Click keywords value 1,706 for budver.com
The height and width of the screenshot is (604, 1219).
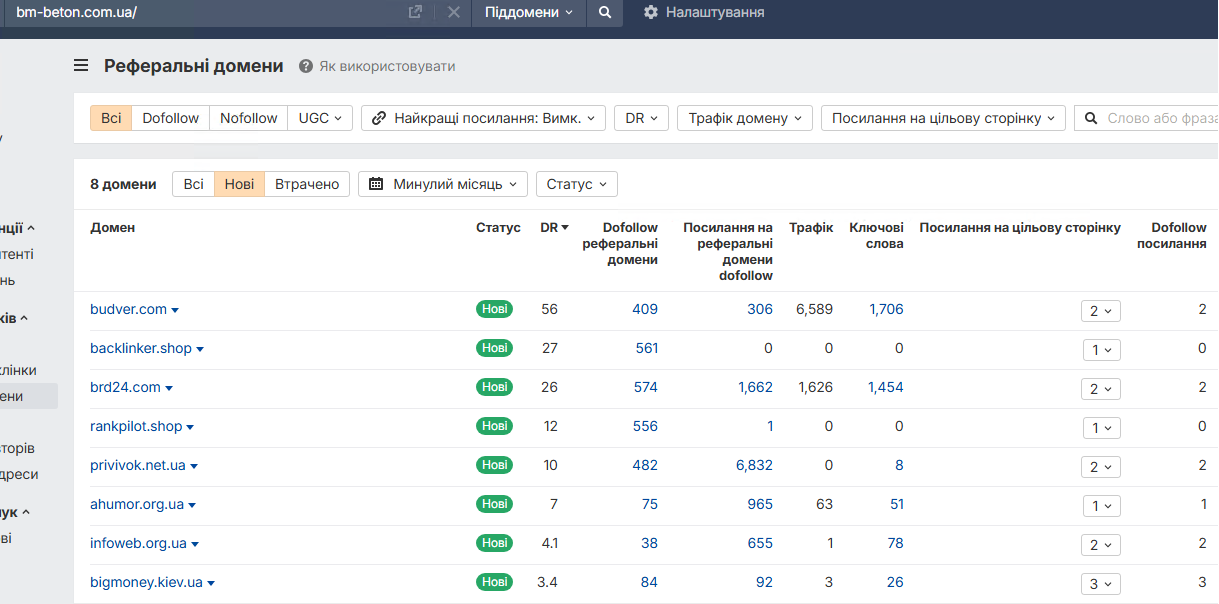886,309
